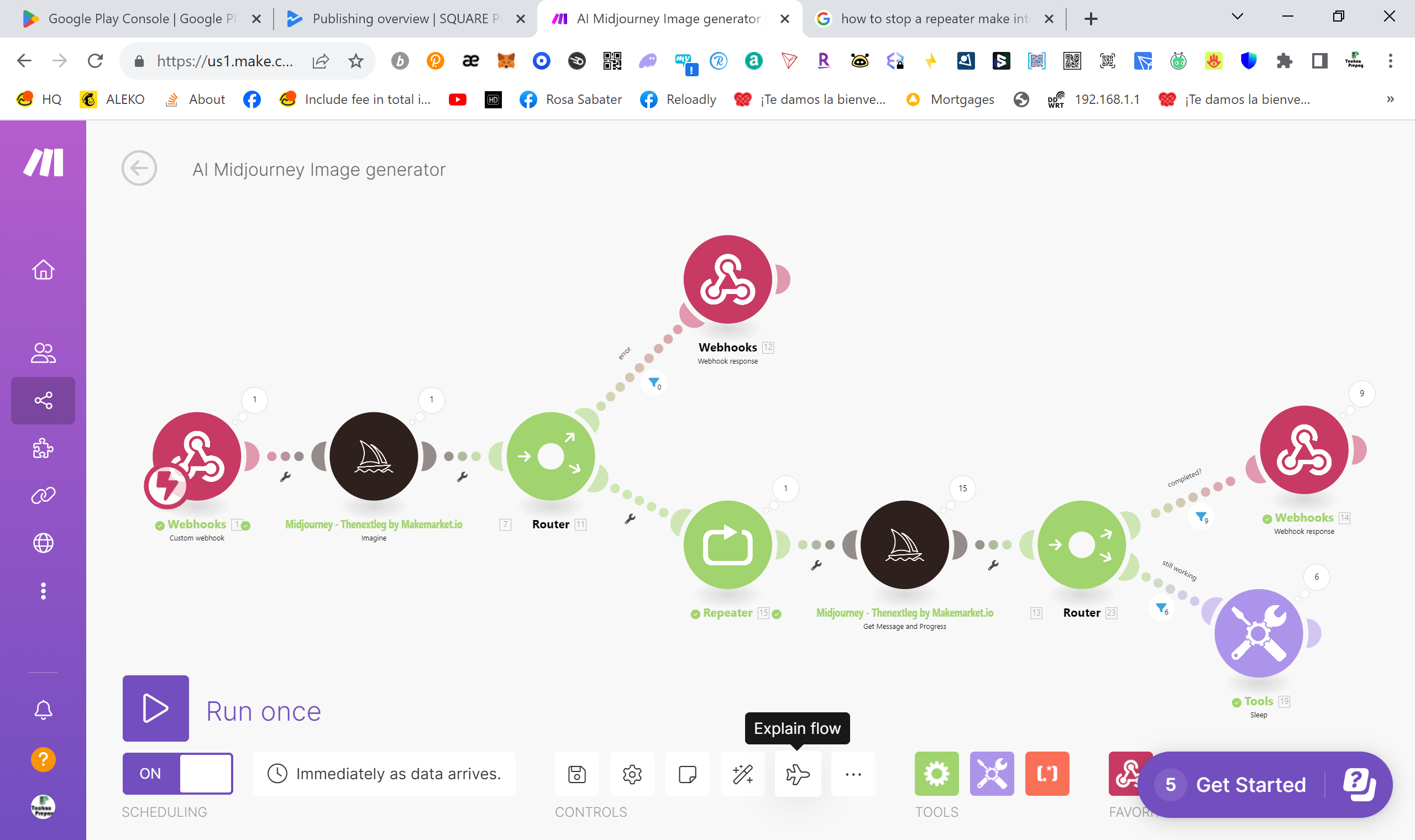Open Notes with the sticky note icon

coord(687,773)
